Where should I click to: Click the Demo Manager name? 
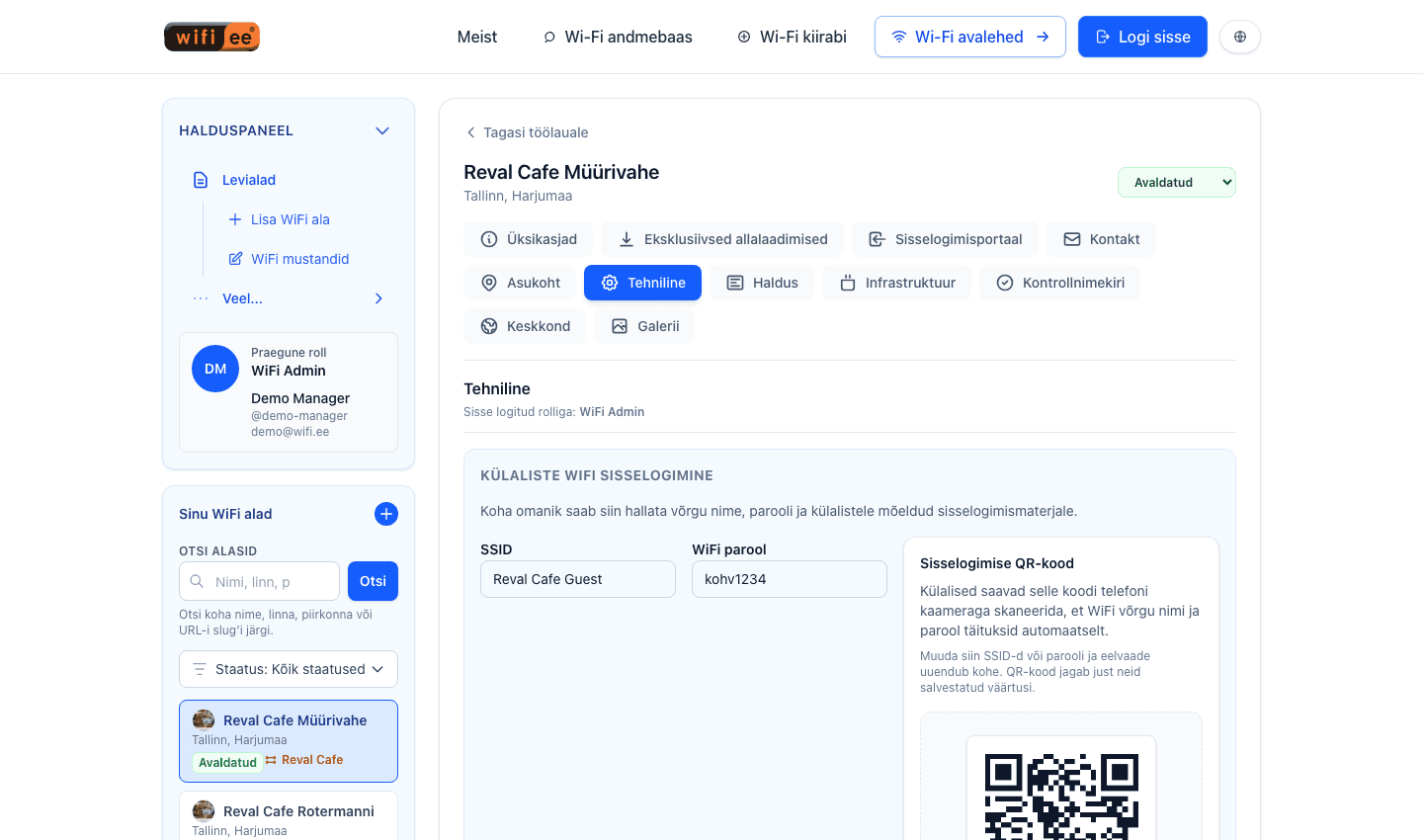coord(300,398)
